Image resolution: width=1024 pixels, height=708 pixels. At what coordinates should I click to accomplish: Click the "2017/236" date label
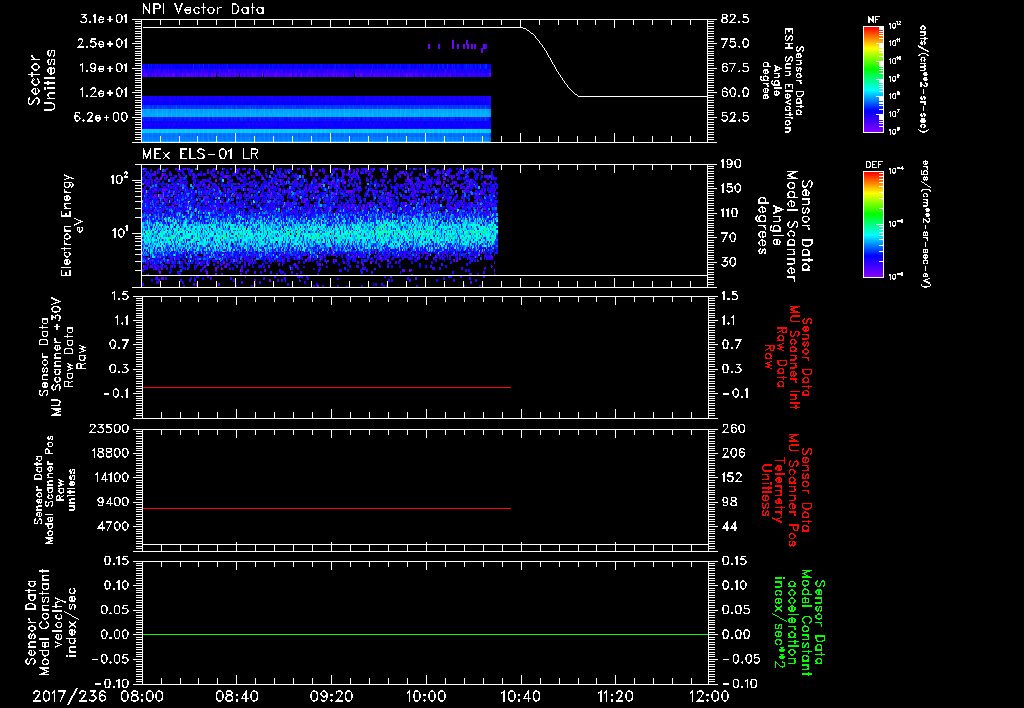[x=69, y=696]
